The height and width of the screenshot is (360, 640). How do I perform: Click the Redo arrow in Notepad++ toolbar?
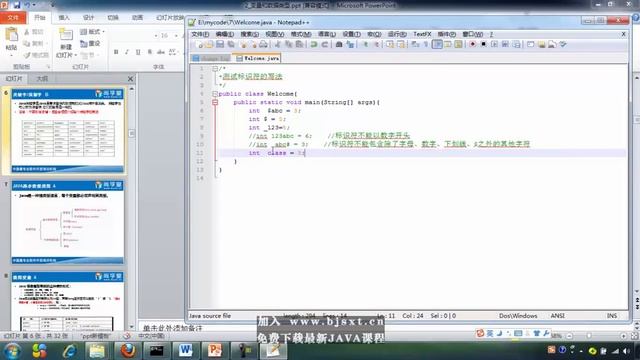click(324, 44)
